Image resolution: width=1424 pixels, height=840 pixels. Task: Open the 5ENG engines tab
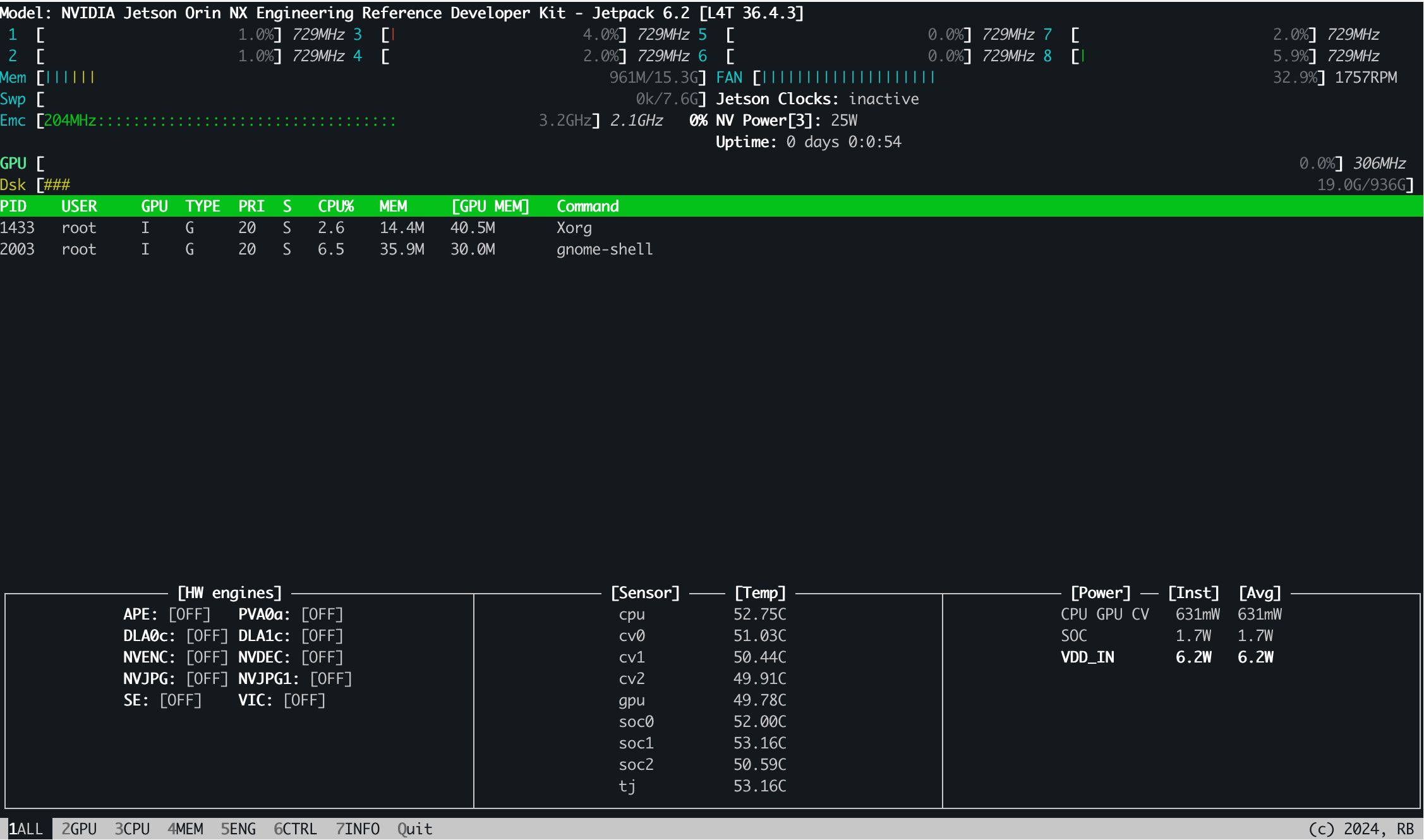238,829
